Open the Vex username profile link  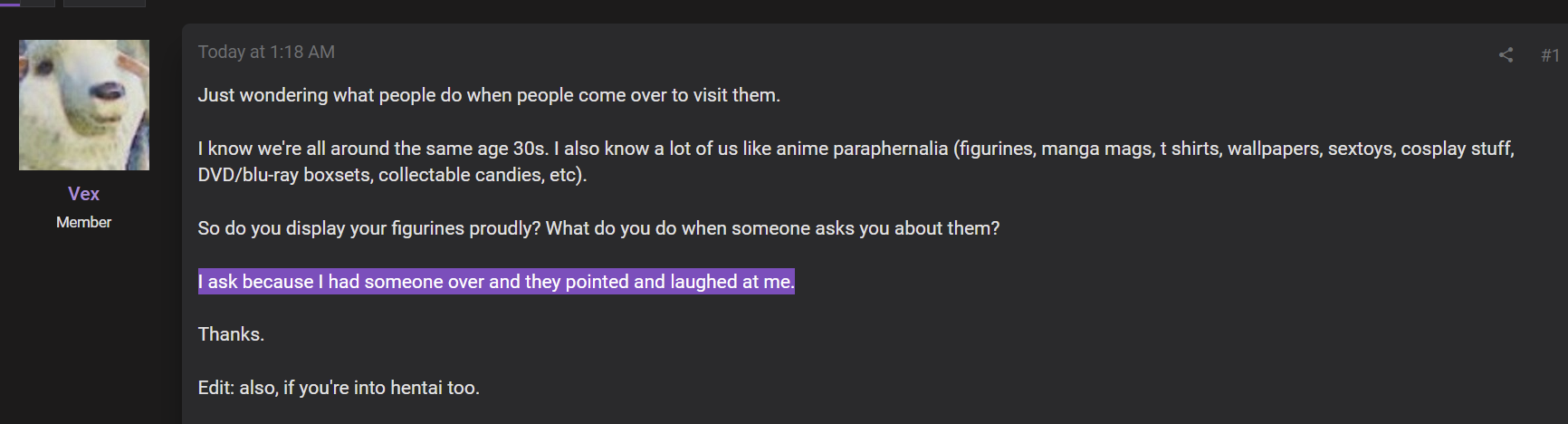(83, 194)
